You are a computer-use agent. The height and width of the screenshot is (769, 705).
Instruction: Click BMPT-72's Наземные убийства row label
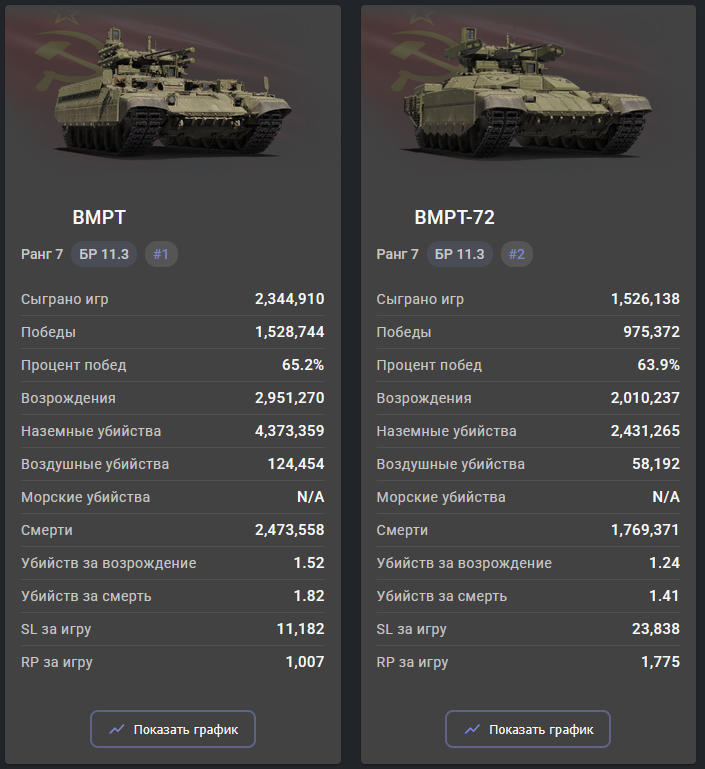coord(446,431)
